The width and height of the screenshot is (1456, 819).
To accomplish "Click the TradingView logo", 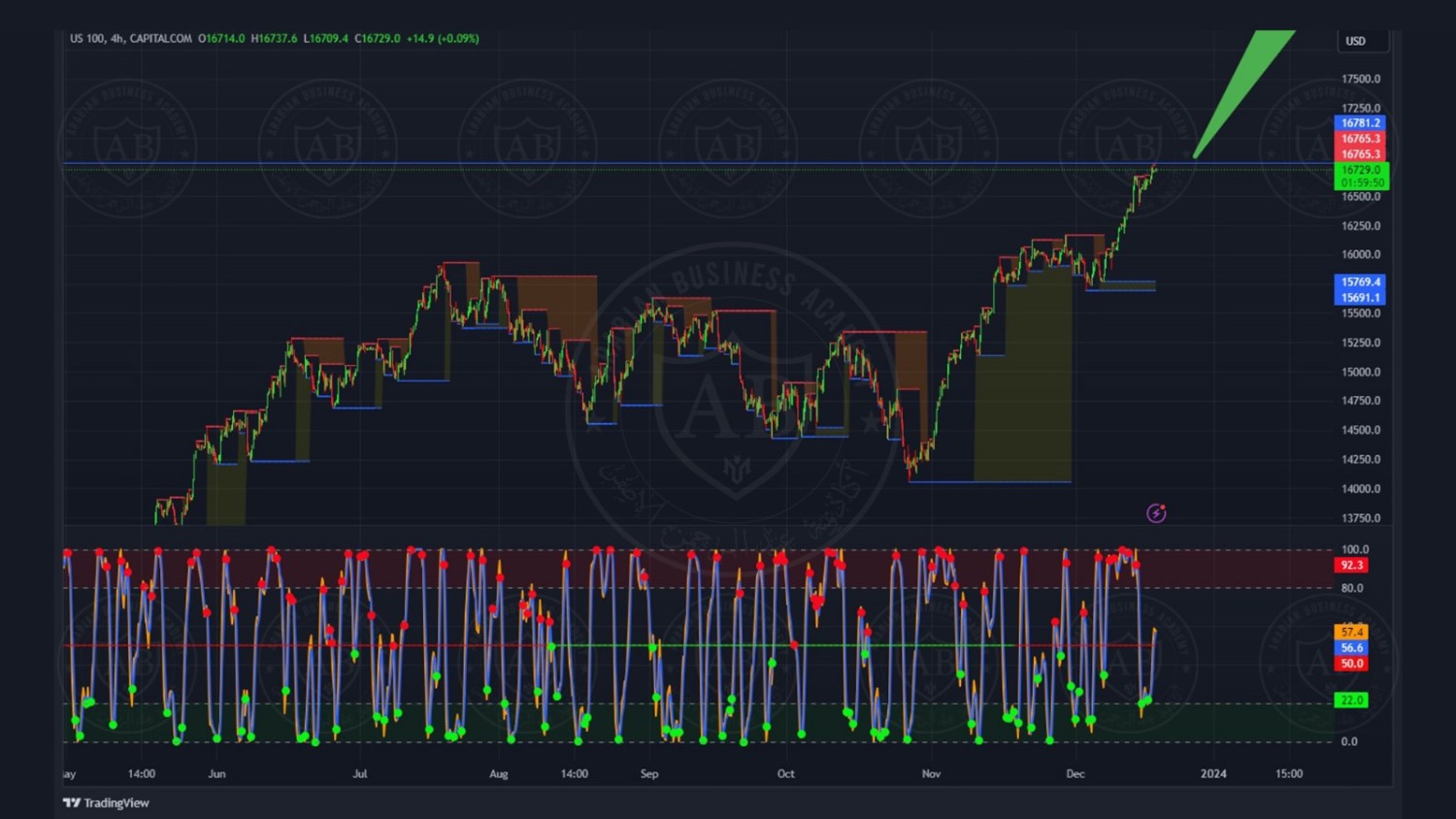I will click(x=107, y=803).
